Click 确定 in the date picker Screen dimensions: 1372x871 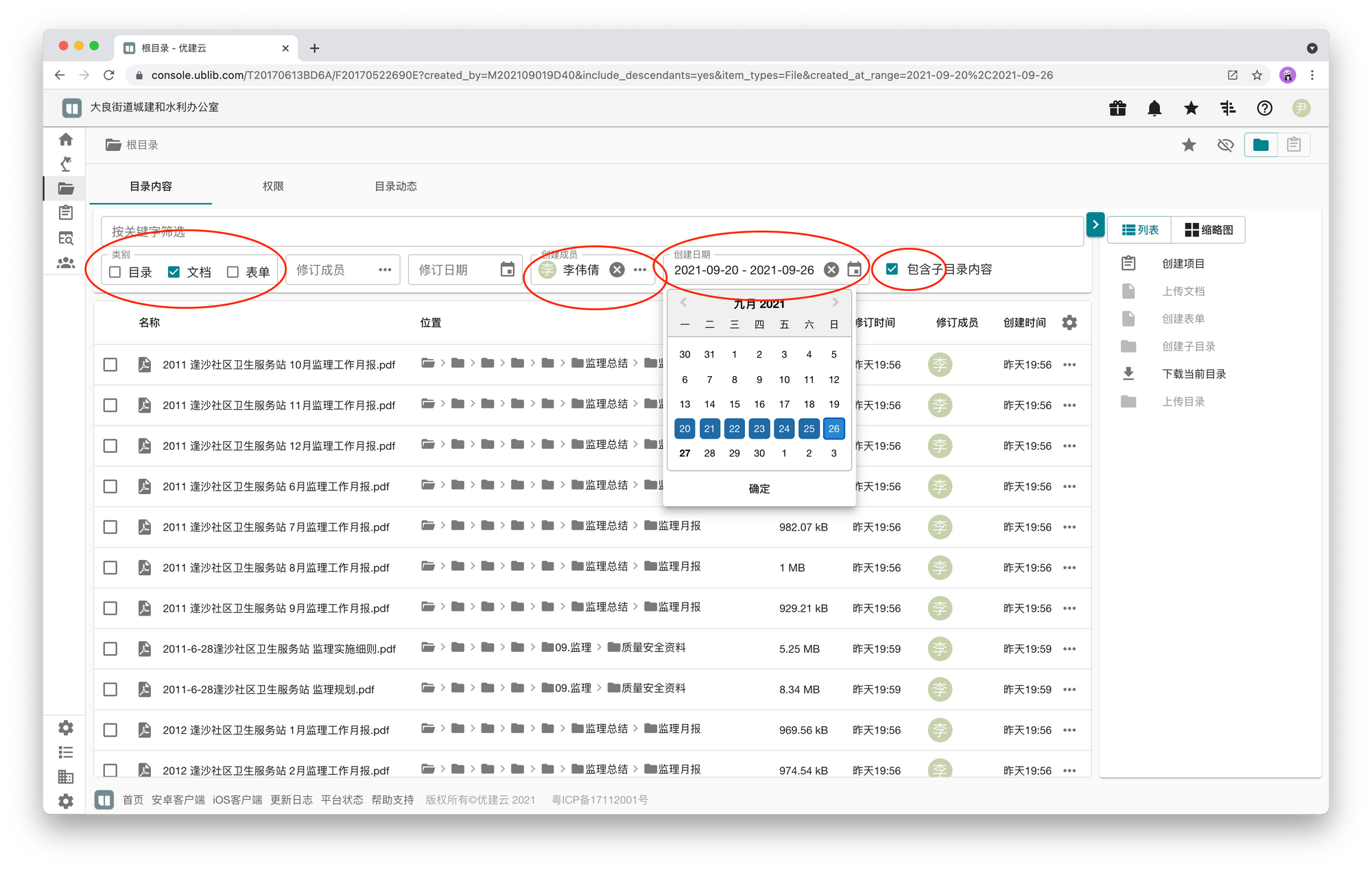[759, 489]
